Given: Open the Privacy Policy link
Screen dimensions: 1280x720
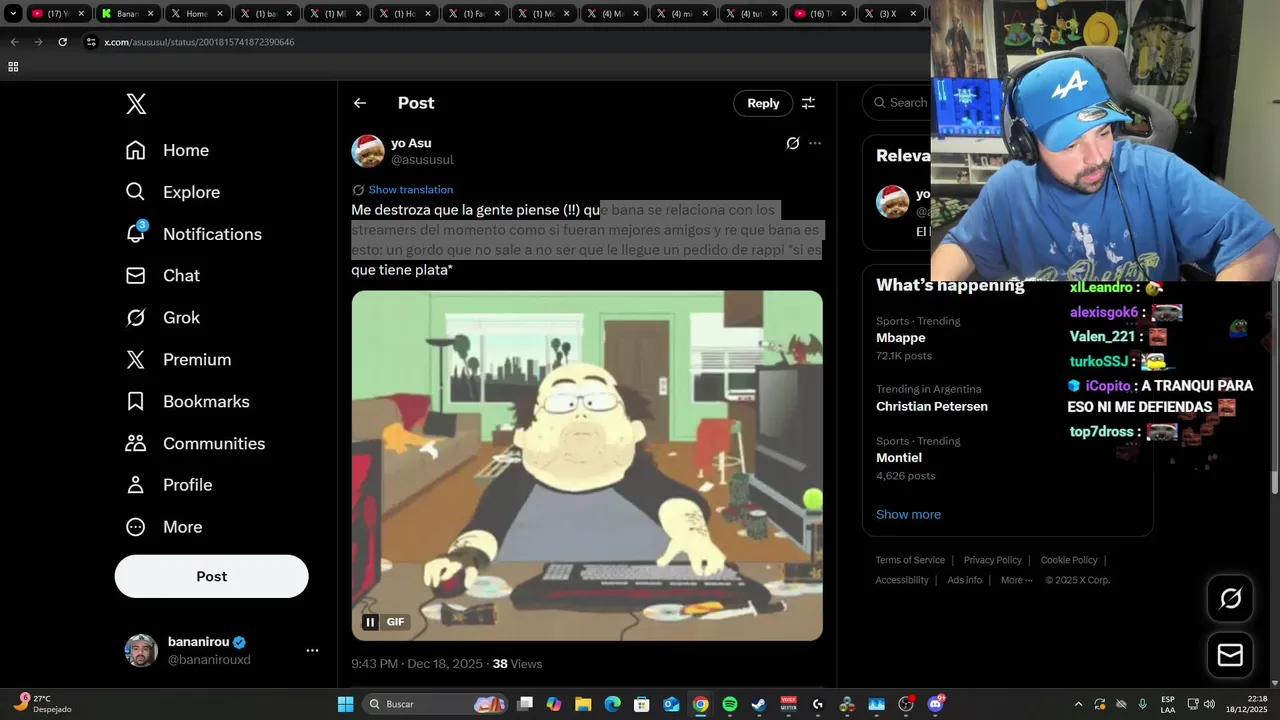Looking at the screenshot, I should [992, 560].
